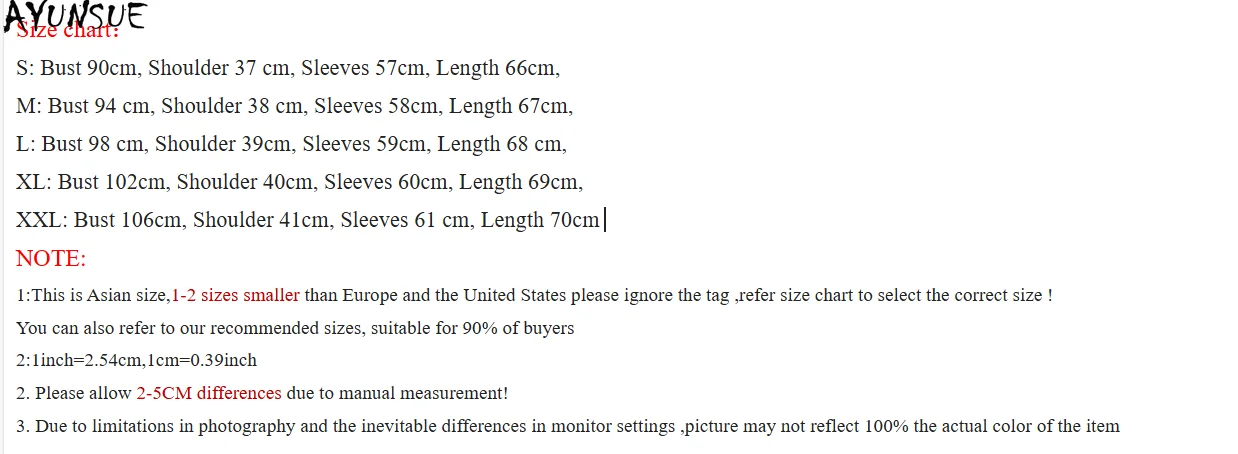This screenshot has width=1238, height=454.
Task: Click 'Bust 106cm' in the XXL row
Action: [128, 220]
